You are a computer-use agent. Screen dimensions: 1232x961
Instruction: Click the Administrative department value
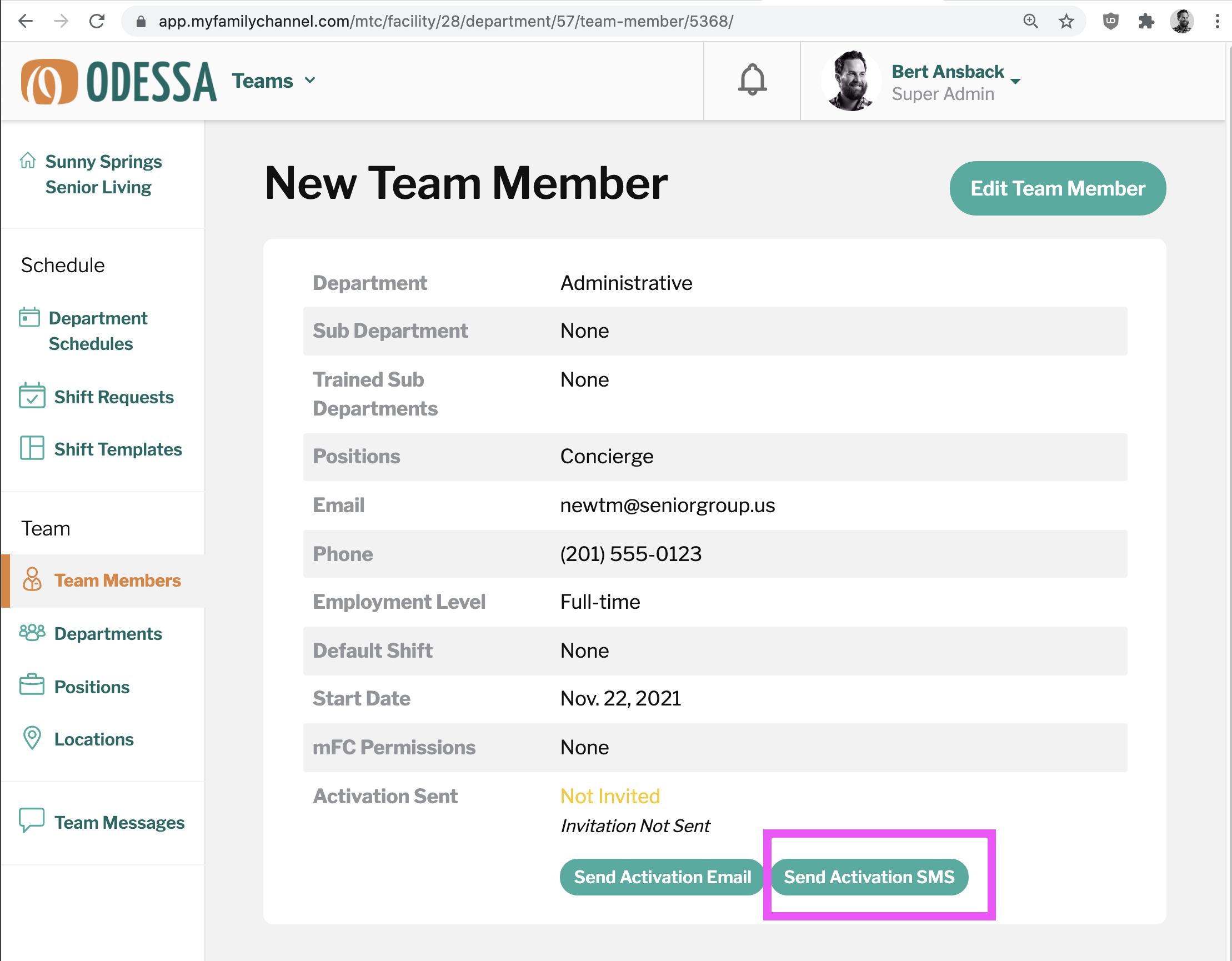pyautogui.click(x=626, y=283)
